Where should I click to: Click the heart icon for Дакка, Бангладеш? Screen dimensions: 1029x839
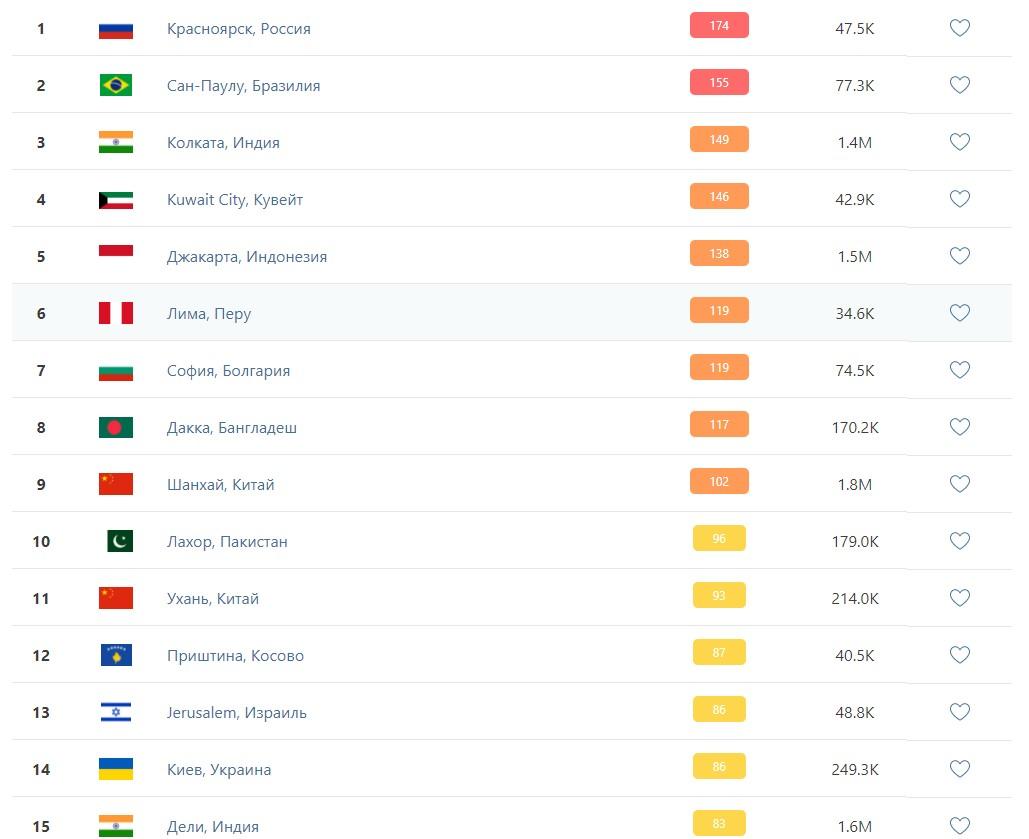point(959,427)
